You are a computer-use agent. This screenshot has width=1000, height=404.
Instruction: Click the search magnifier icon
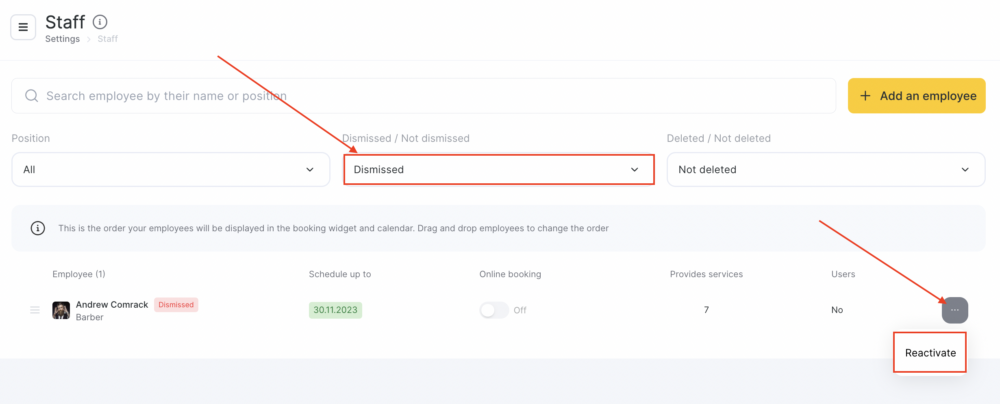point(31,96)
